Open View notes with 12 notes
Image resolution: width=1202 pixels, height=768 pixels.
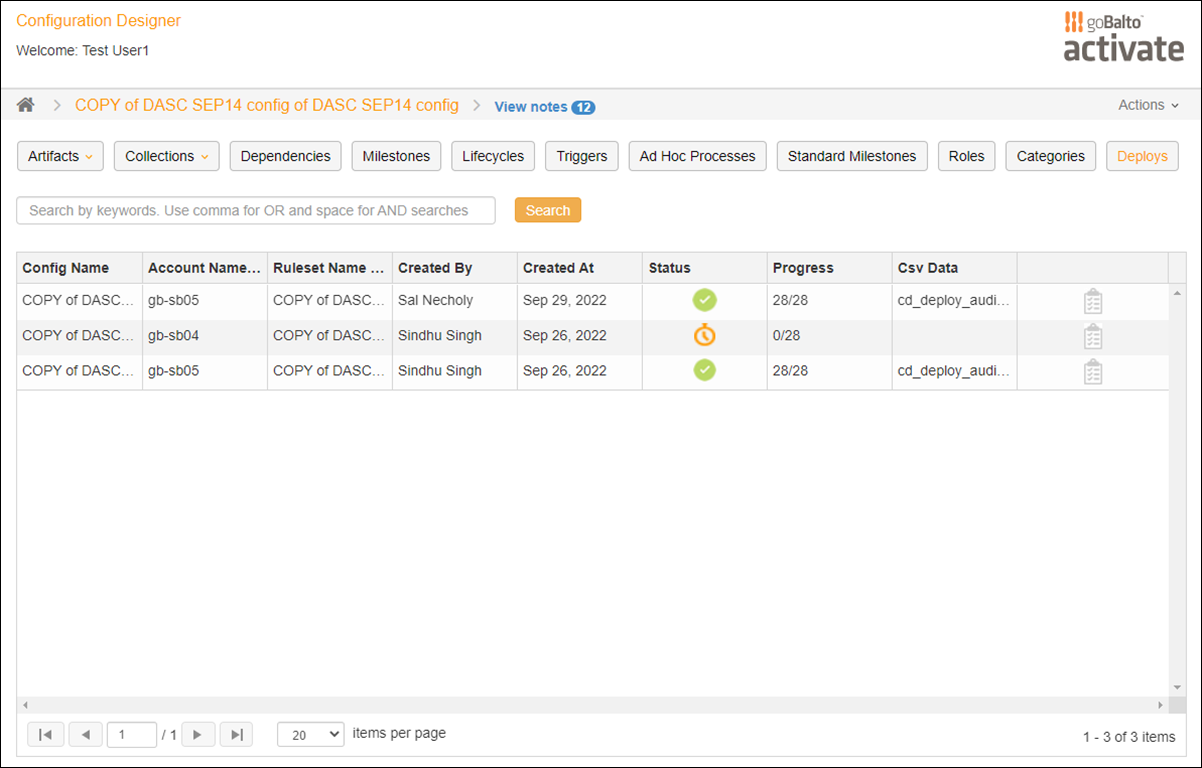(x=544, y=106)
